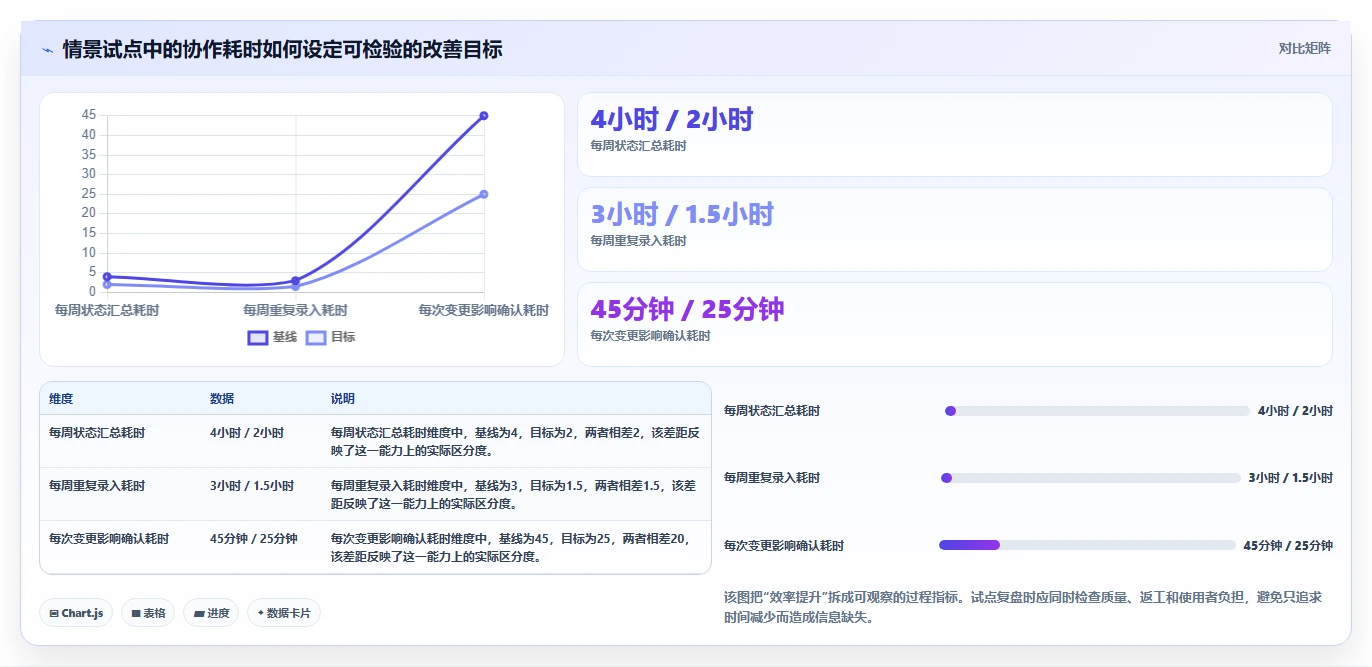
Task: Click the 每周状态汇总耗时 progress bar
Action: click(1097, 411)
